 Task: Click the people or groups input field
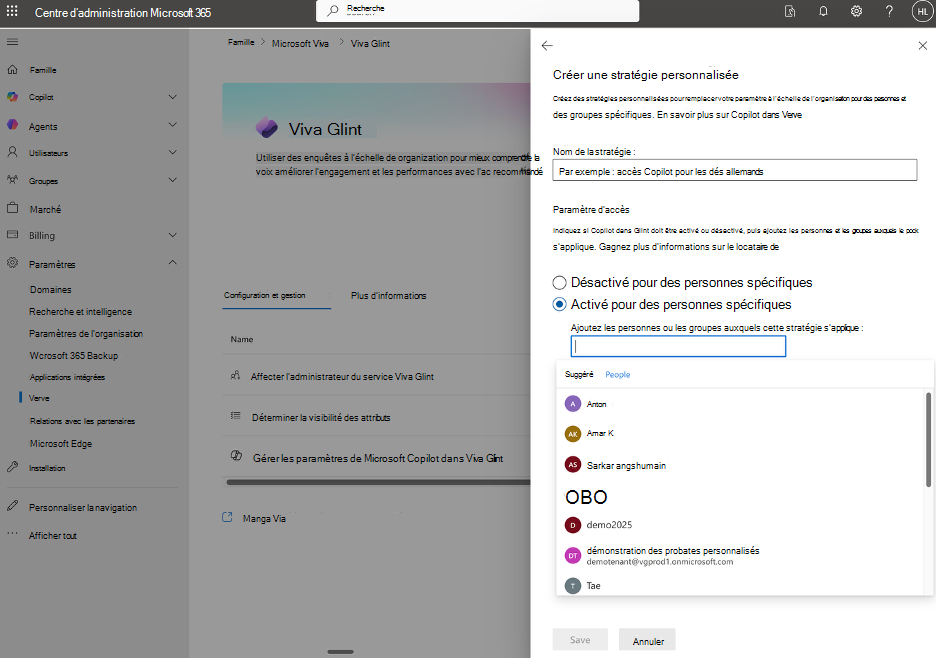tap(678, 346)
